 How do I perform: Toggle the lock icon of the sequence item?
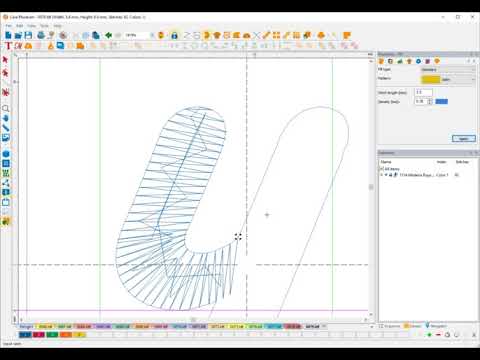coord(390,175)
